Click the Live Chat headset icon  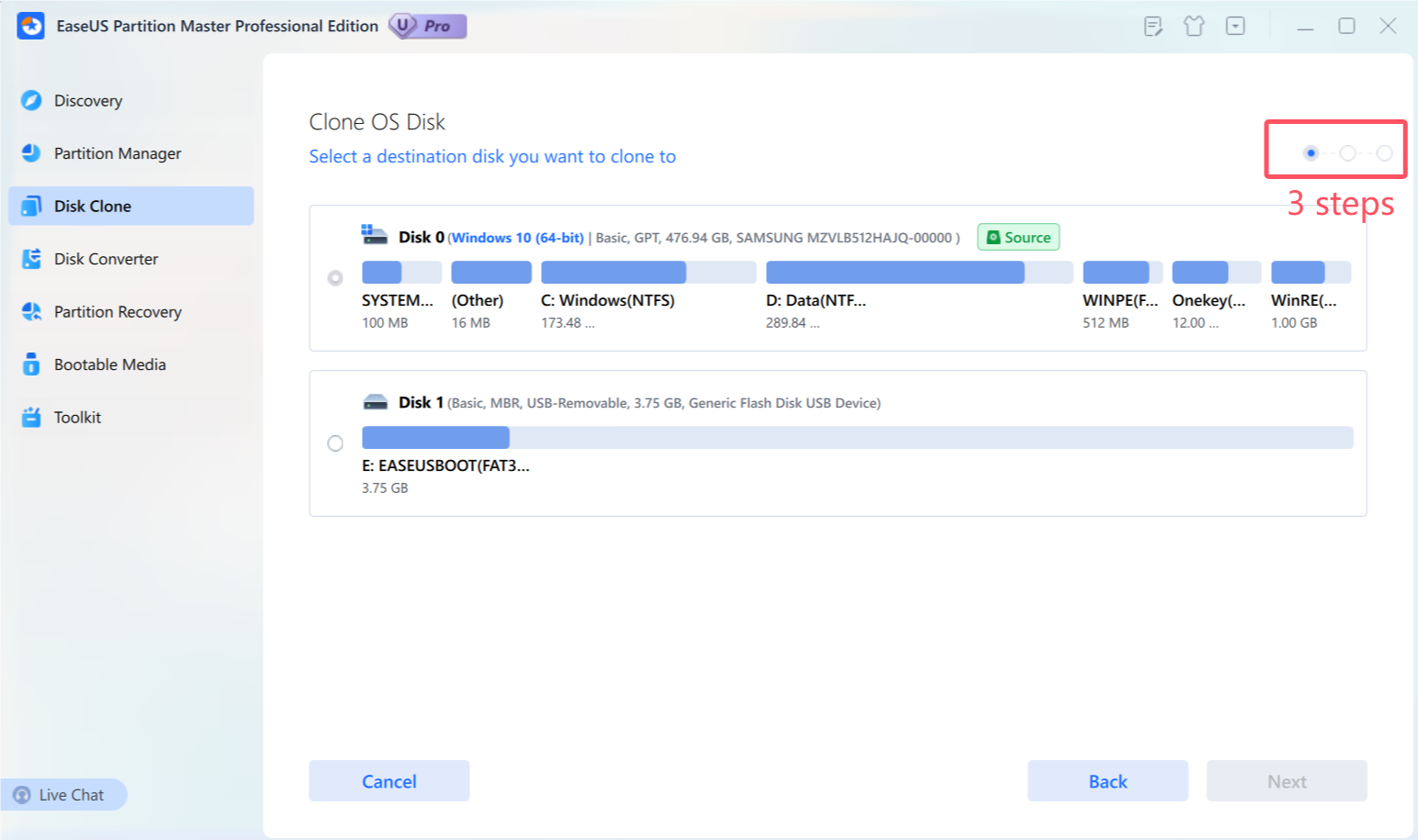(22, 795)
